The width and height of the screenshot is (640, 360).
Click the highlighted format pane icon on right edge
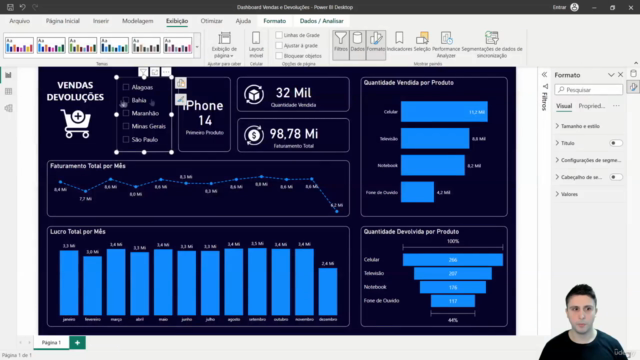(633, 87)
